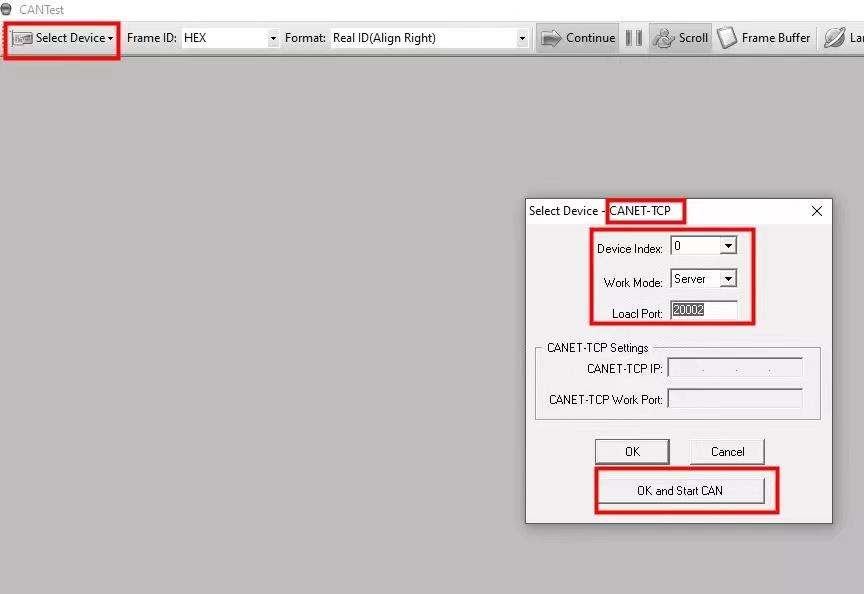The image size is (864, 594).
Task: Click the OK and Start CAN button
Action: pos(681,490)
